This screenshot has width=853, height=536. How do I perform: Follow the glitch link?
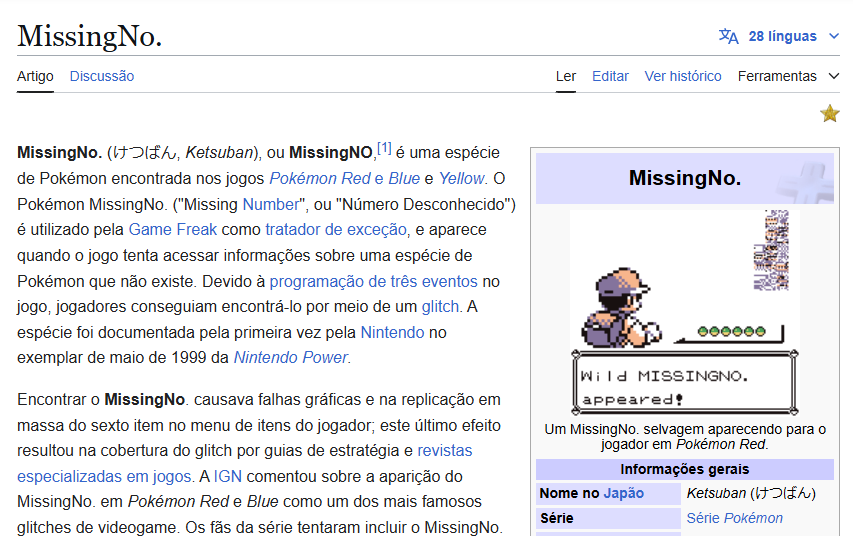440,307
